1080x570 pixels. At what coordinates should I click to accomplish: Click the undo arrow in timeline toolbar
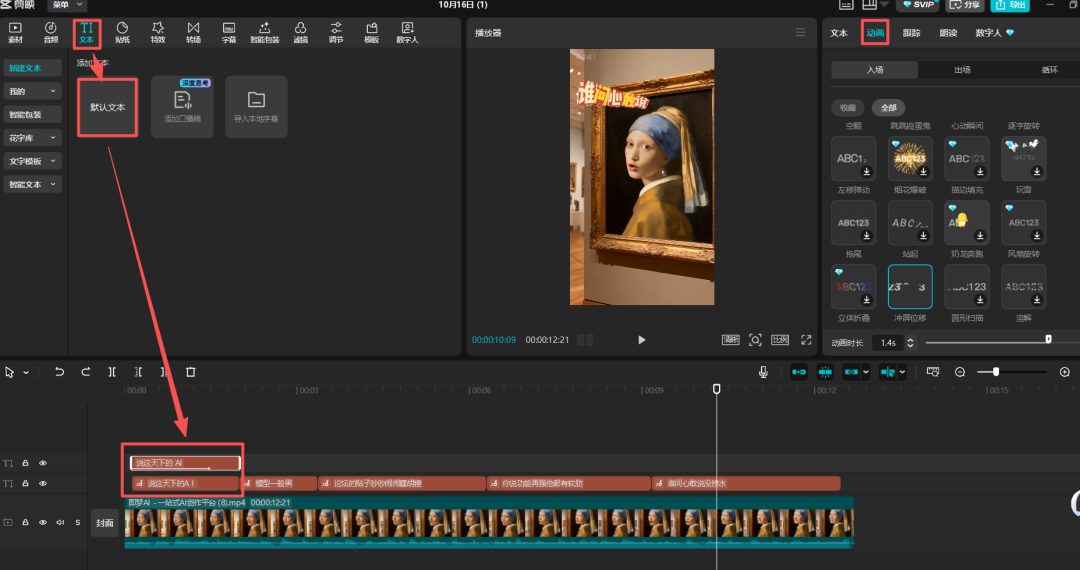coord(59,372)
